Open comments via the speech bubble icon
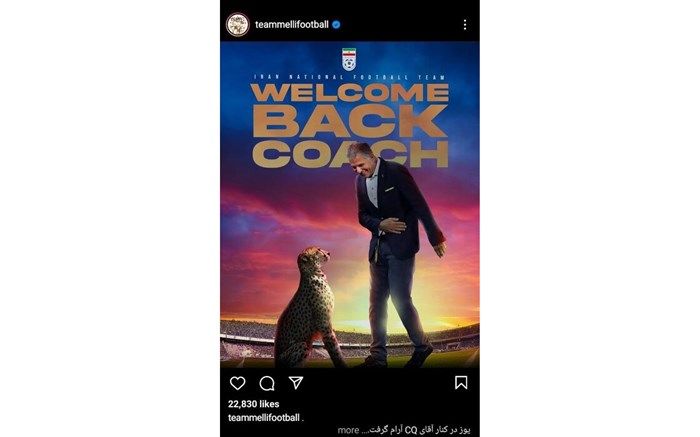 (267, 383)
